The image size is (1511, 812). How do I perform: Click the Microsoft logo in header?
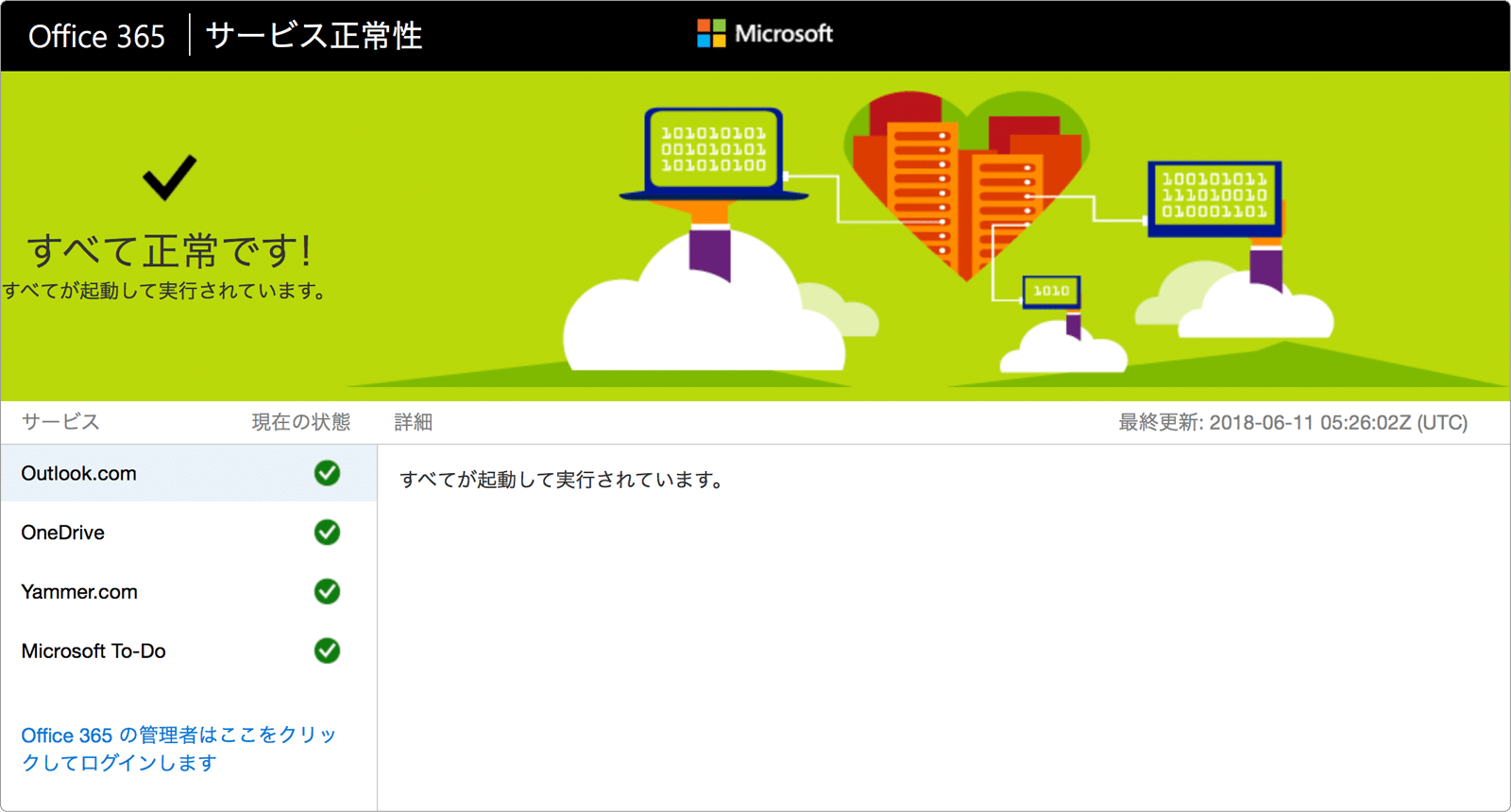pyautogui.click(x=765, y=34)
